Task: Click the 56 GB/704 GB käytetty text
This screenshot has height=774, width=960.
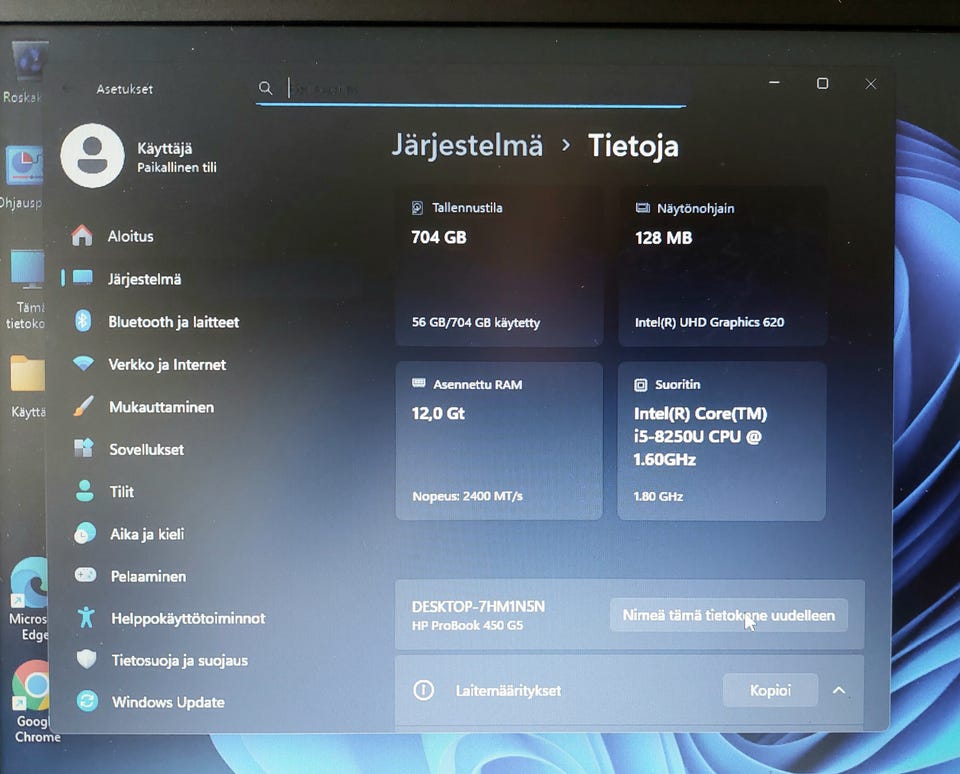Action: (476, 322)
